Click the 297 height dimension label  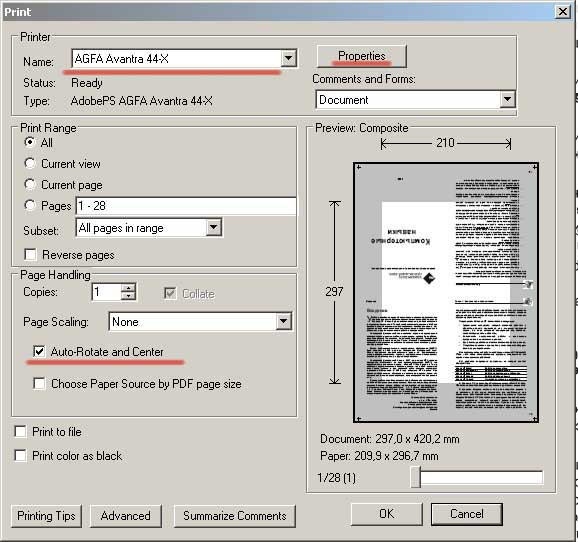click(x=334, y=292)
